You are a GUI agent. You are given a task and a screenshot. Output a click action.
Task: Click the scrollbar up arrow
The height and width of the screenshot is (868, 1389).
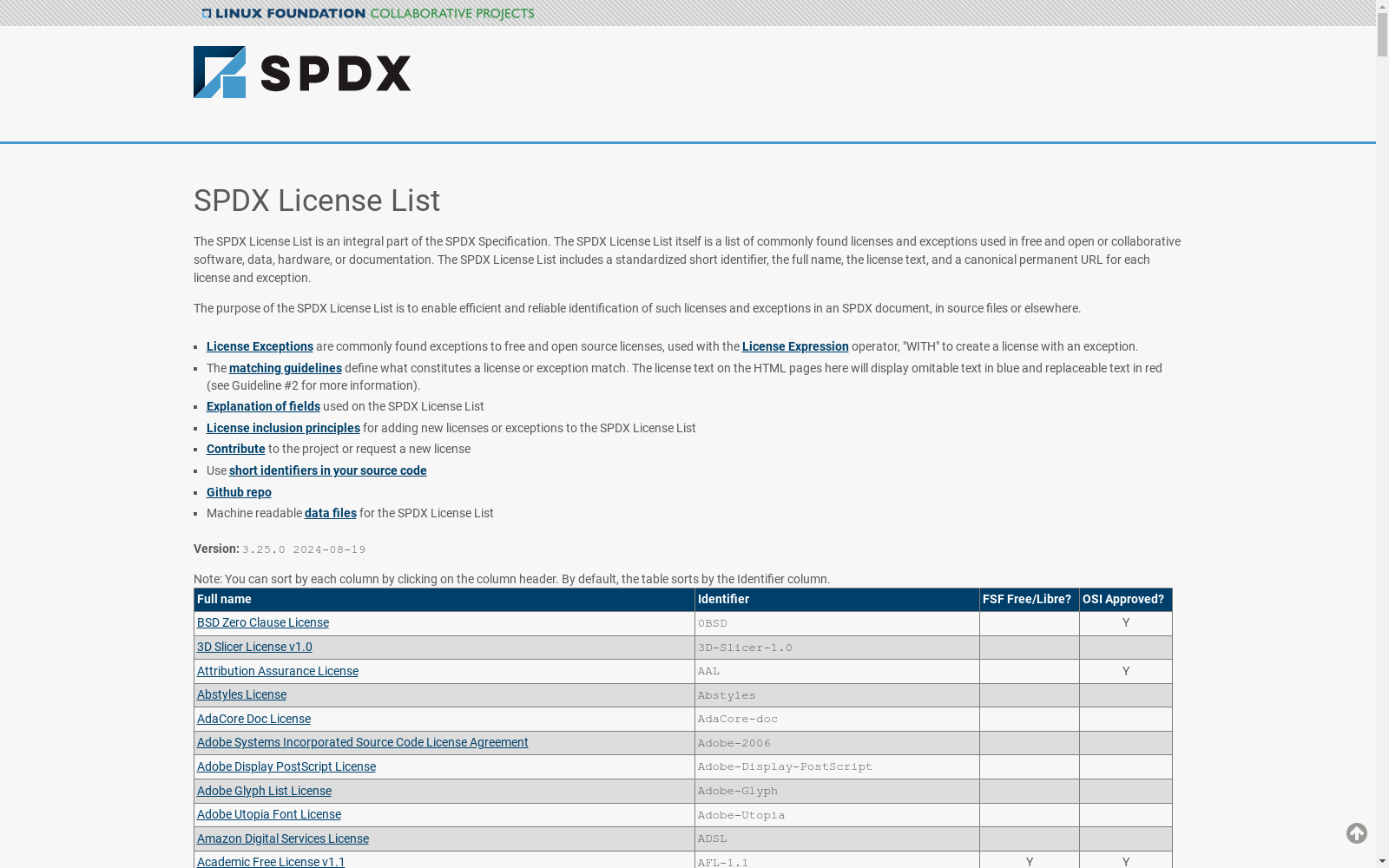(1382, 6)
